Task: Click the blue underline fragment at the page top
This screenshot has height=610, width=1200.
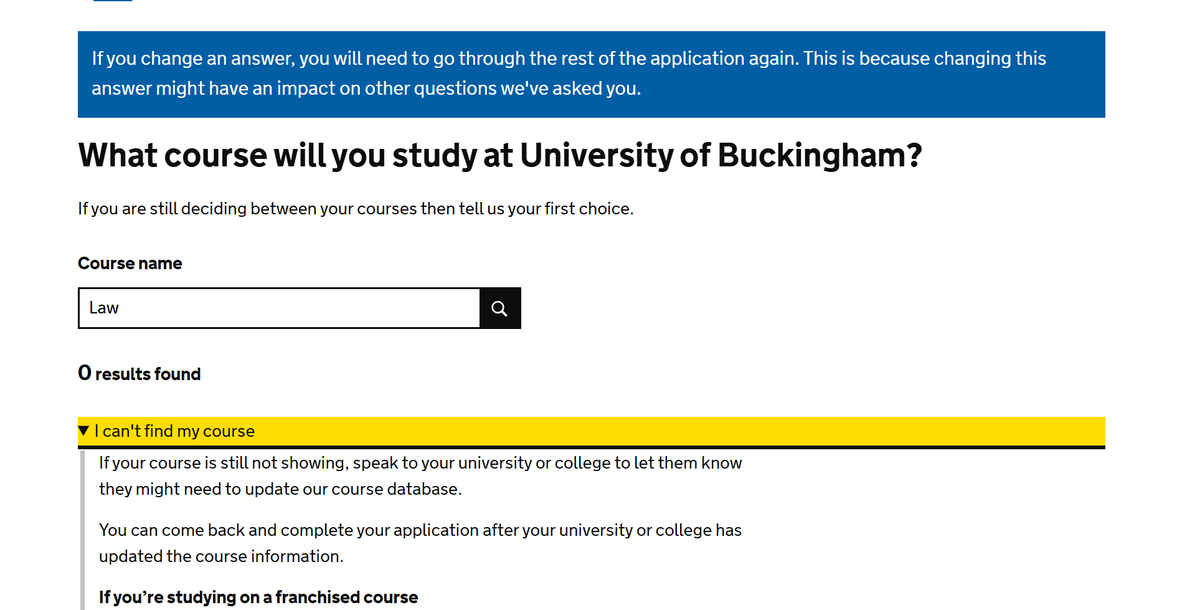Action: tap(112, 1)
